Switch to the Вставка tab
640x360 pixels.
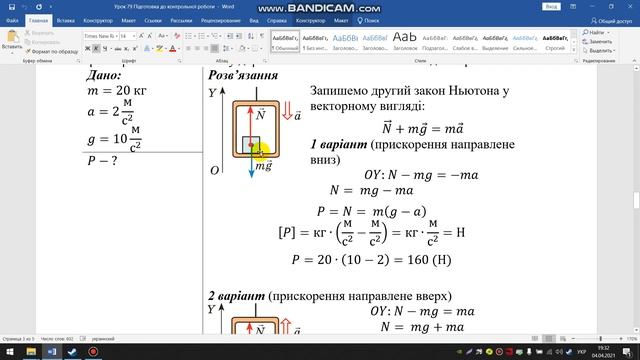click(65, 20)
